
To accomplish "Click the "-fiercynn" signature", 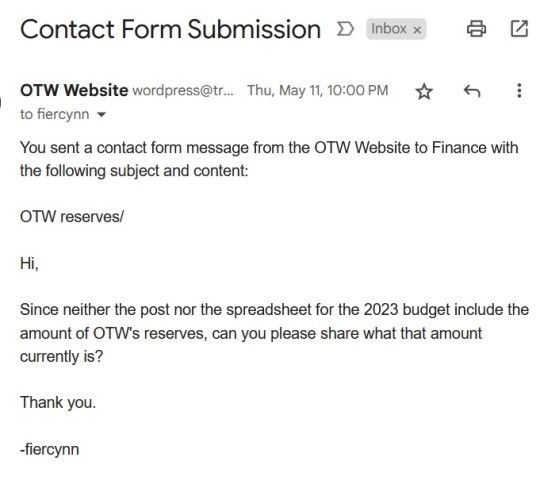I will tap(50, 449).
